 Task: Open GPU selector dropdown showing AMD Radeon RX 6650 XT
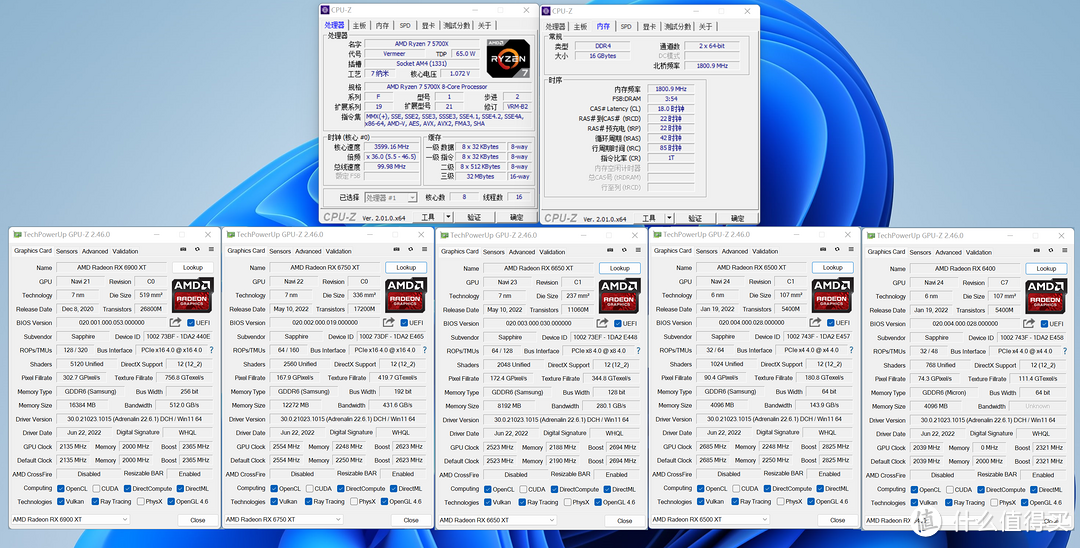coord(497,520)
